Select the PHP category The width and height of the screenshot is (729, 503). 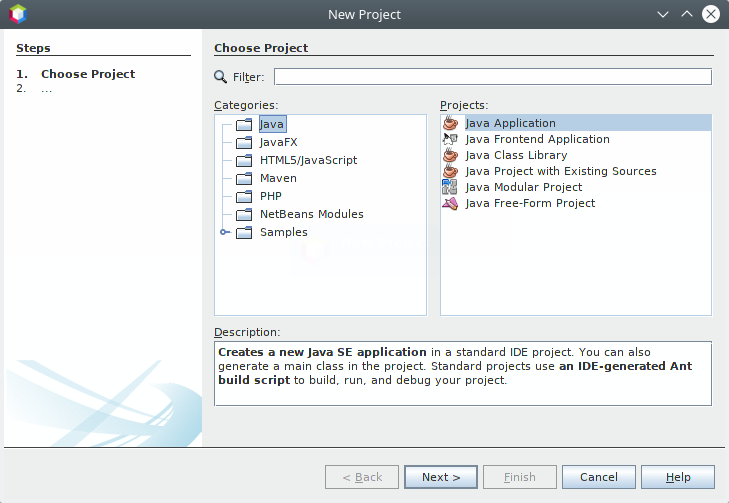[x=271, y=196]
